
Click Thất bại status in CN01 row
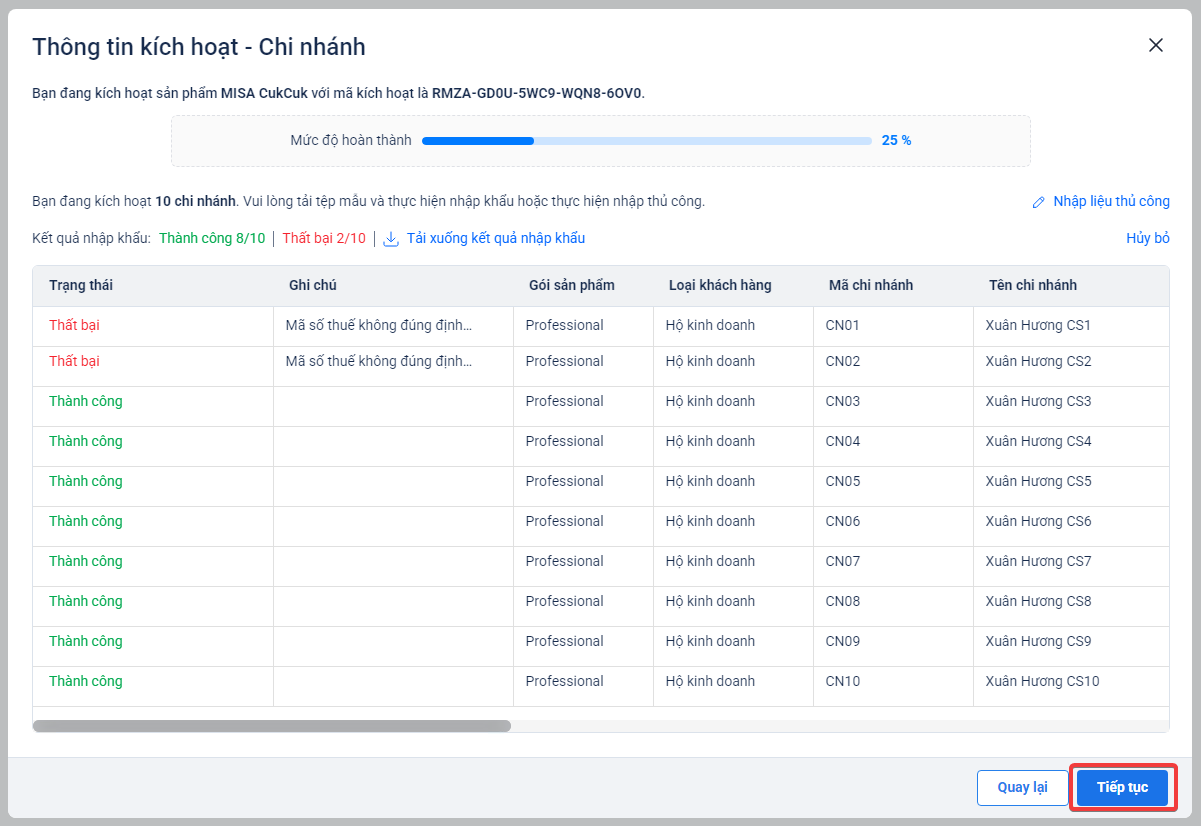click(74, 325)
